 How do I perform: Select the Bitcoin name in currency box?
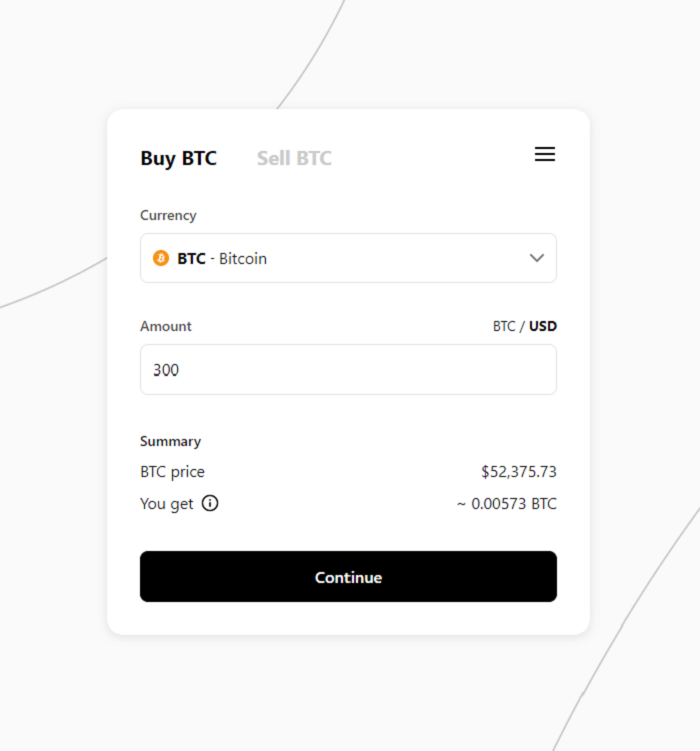[x=243, y=259]
